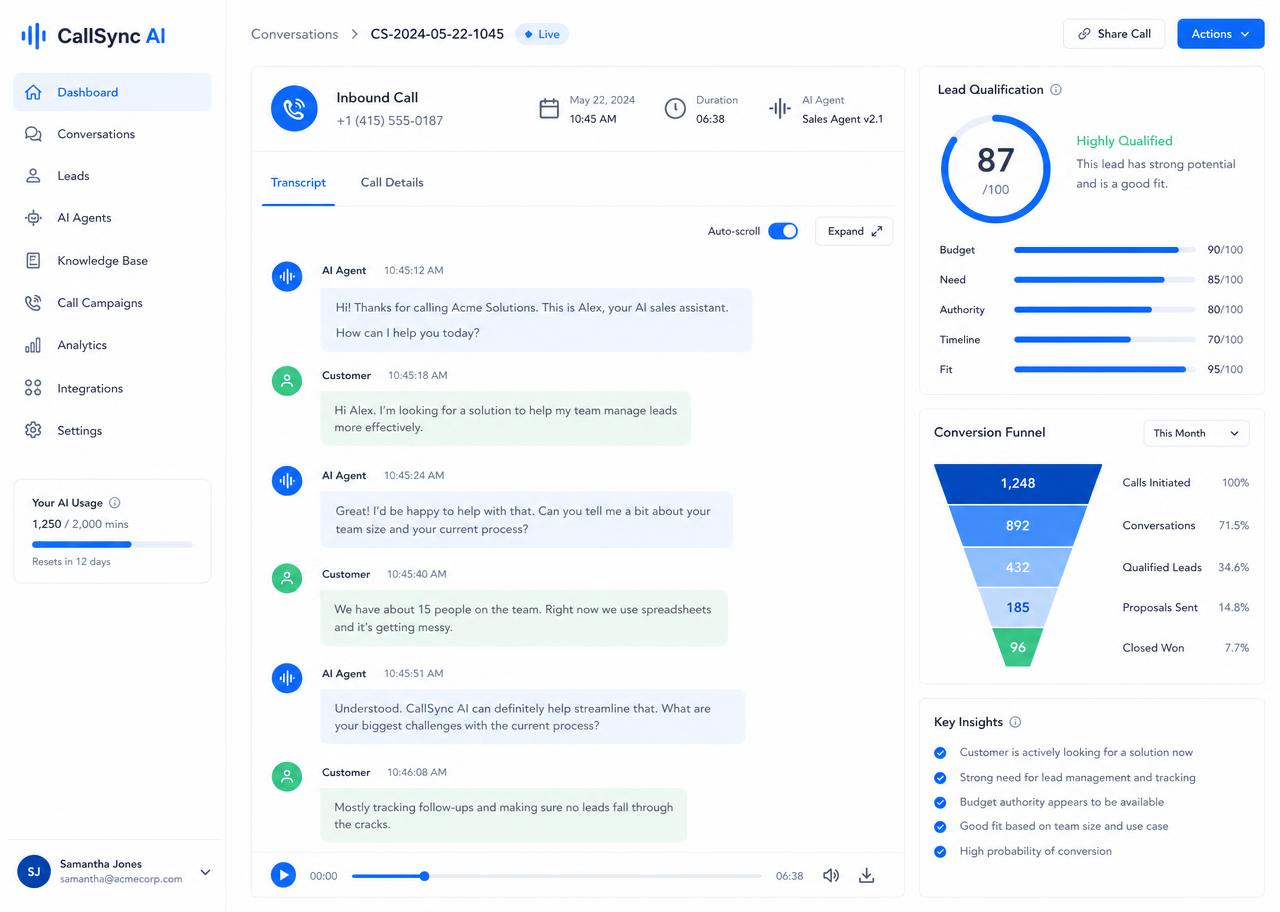Click the volume speaker icon in player
This screenshot has height=912, width=1280.
coord(831,876)
